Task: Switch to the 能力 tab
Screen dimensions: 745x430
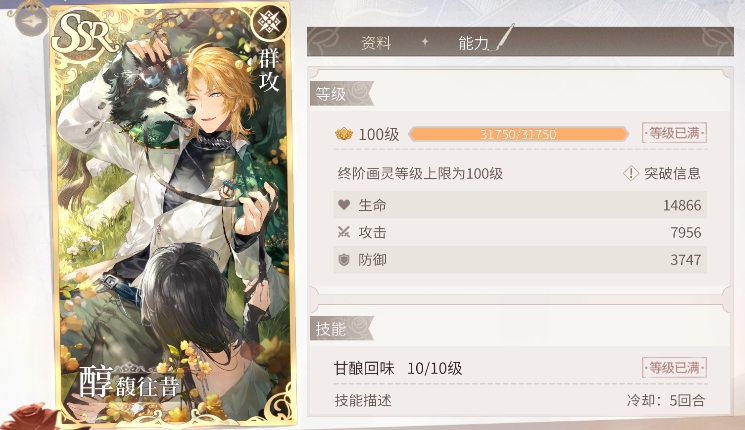Action: (x=473, y=43)
